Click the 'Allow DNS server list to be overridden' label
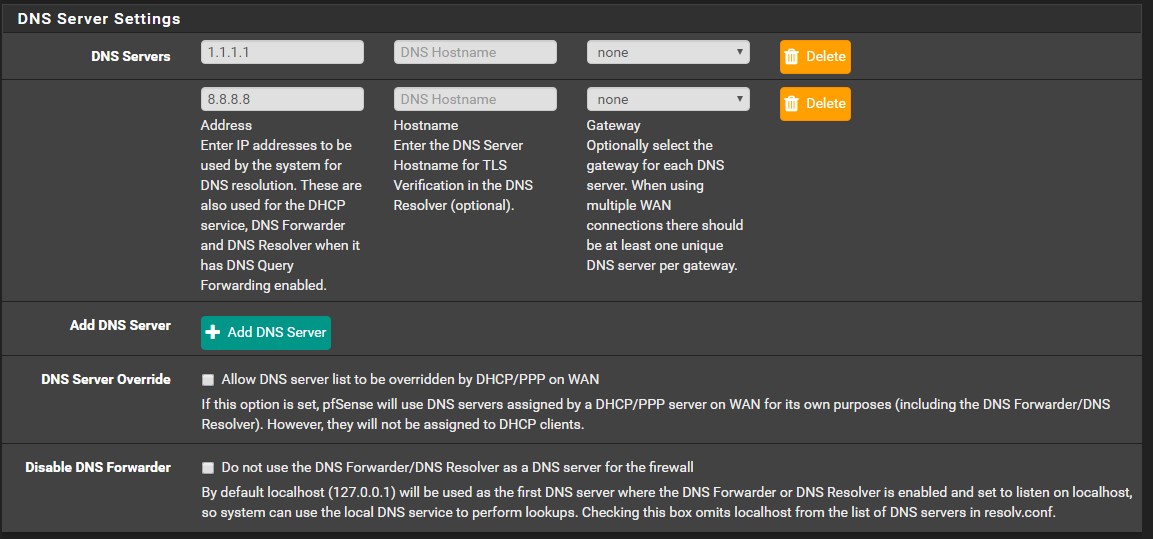The image size is (1153, 539). coord(410,379)
